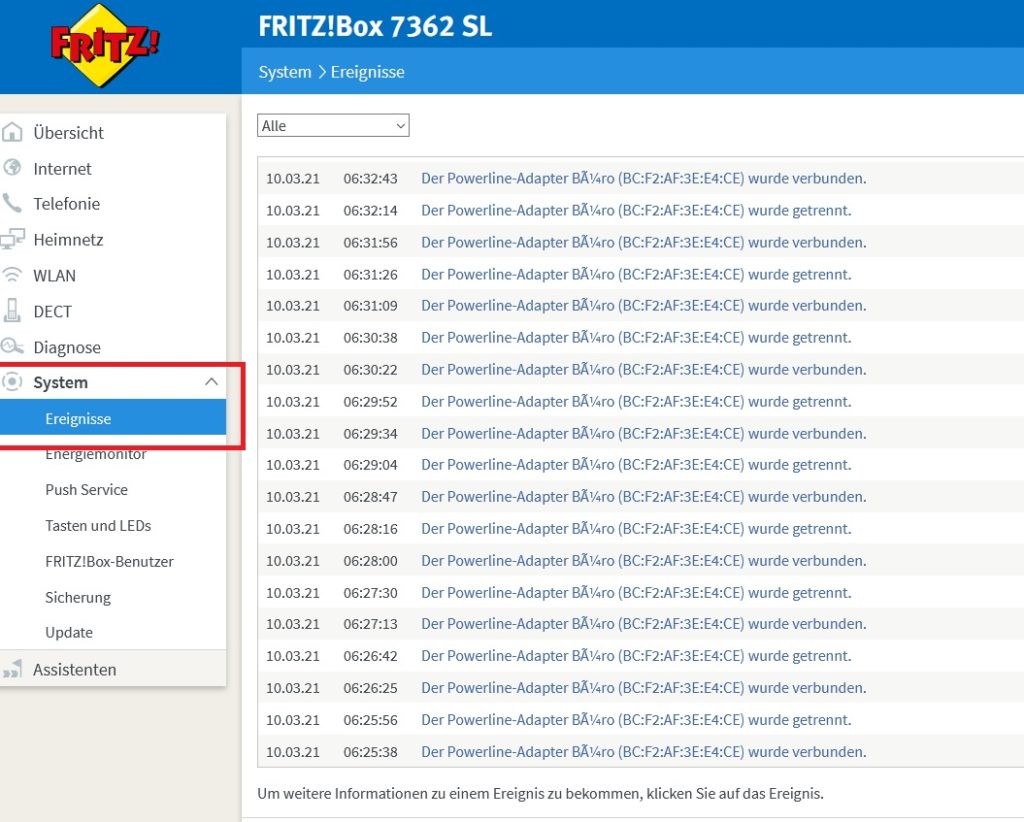Click the DECT phone base icon

point(12,311)
